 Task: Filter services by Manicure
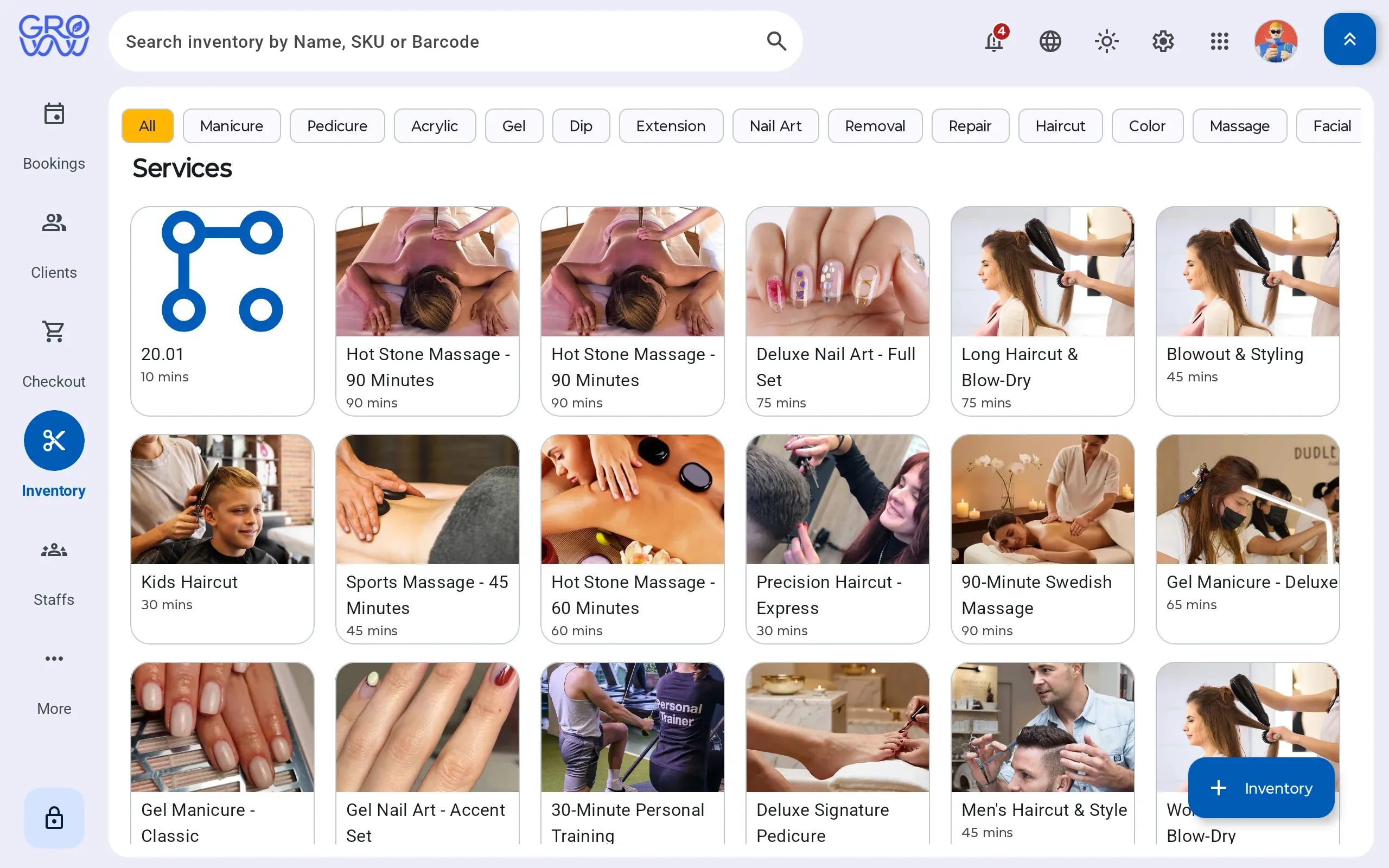pyautogui.click(x=231, y=126)
